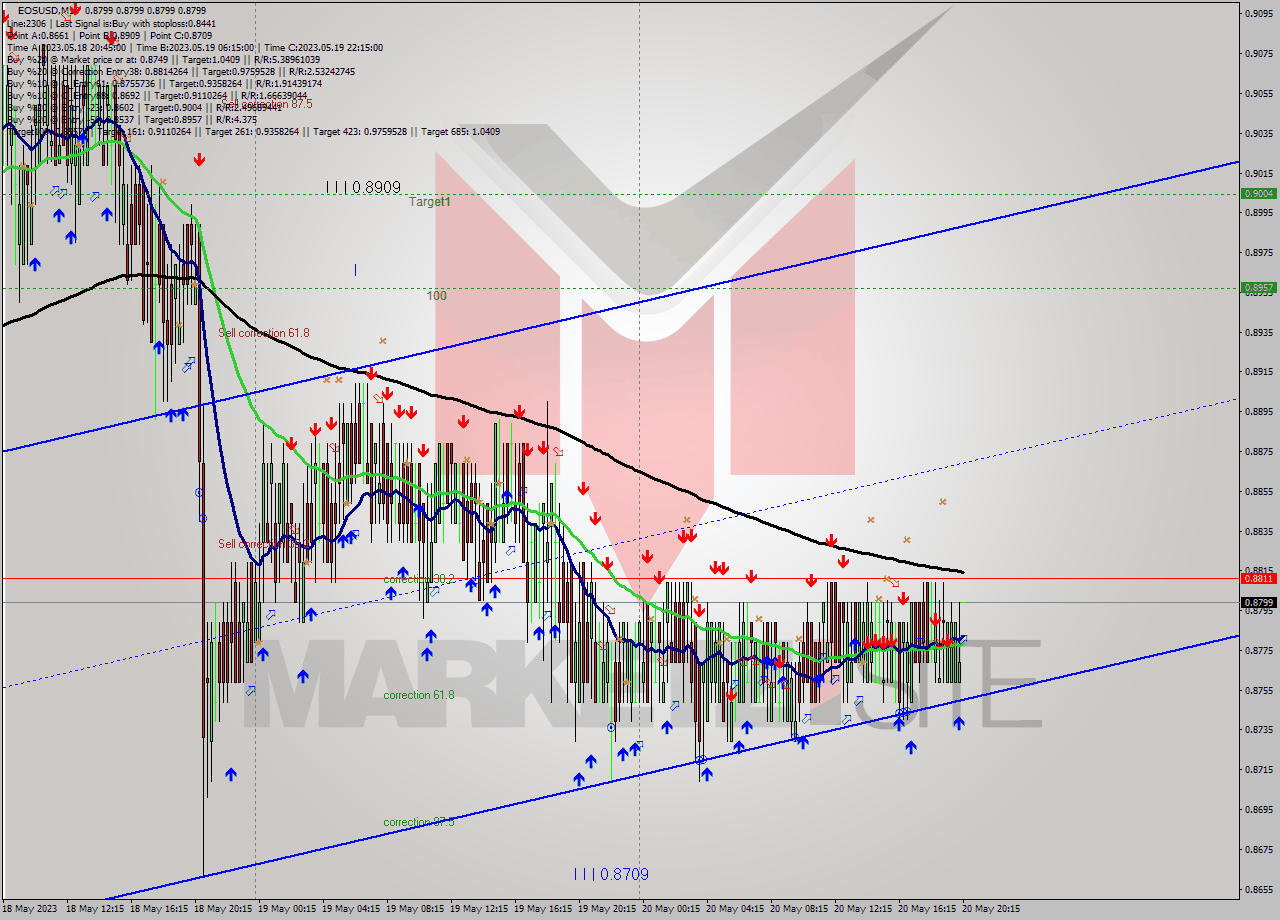
Task: Click the 'Sell correction 87.5' label
Action: click(267, 104)
